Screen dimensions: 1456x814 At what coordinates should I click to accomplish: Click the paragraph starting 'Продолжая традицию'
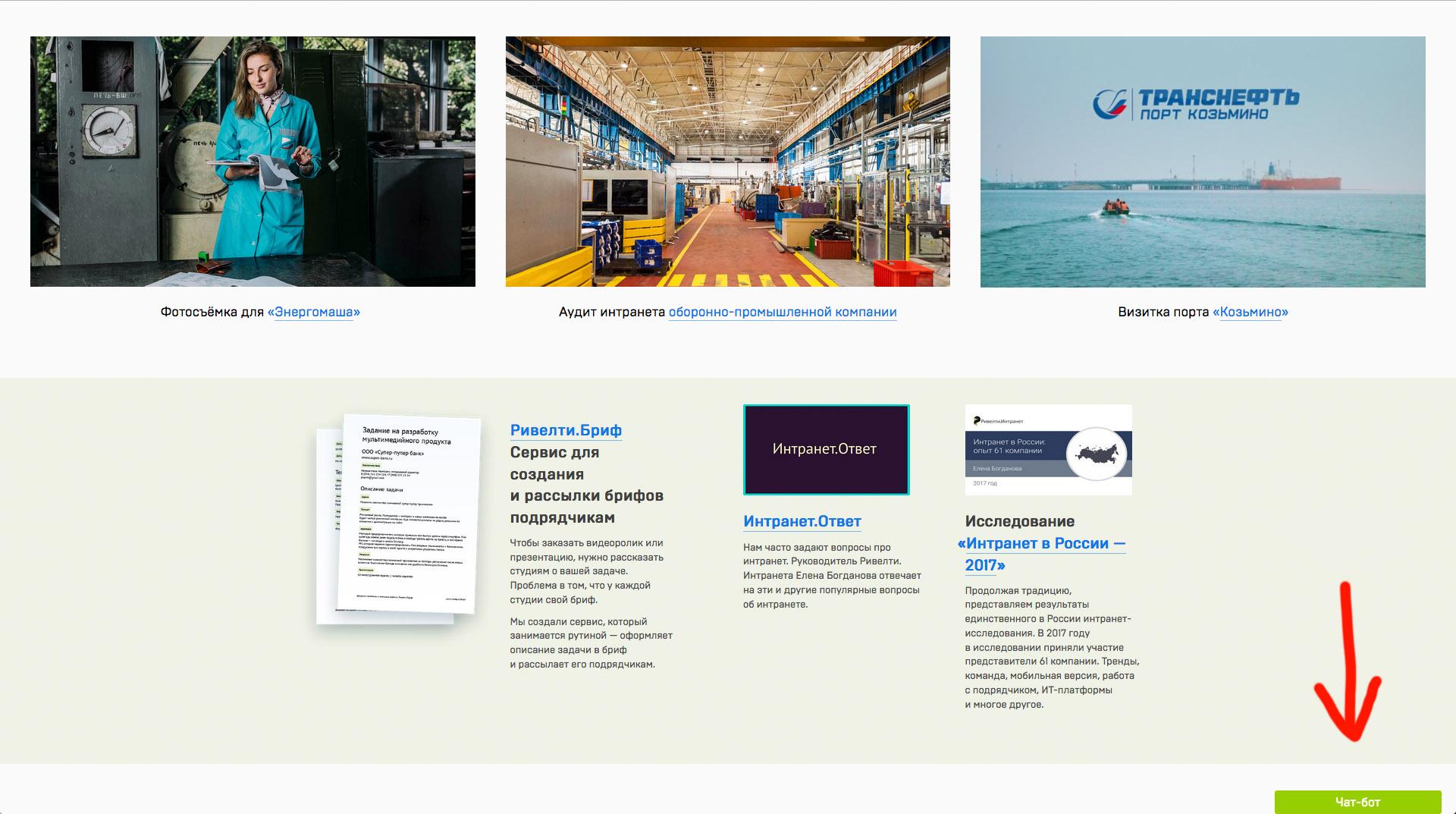(1052, 647)
